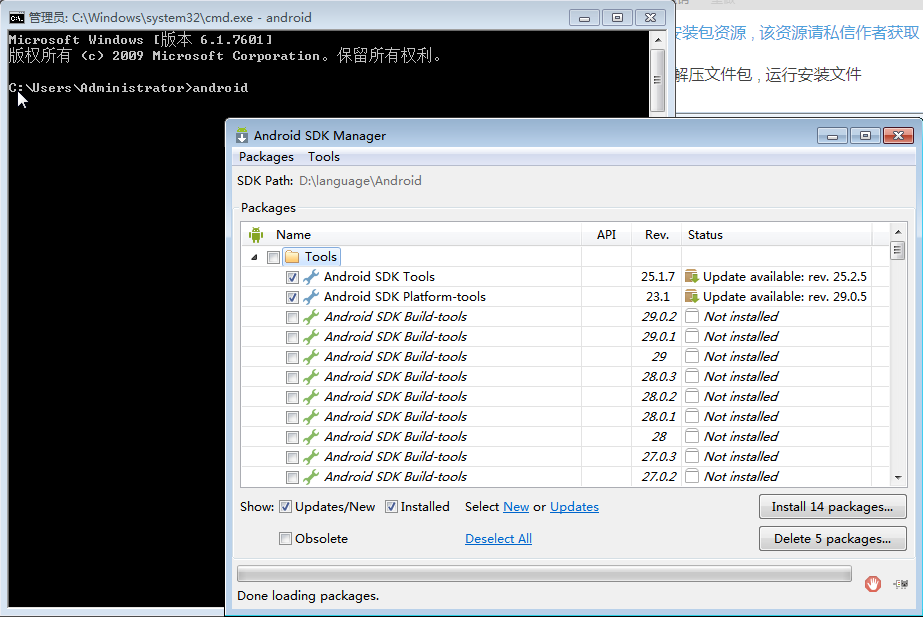Click Android SDK Manager title bar icon

(242, 136)
